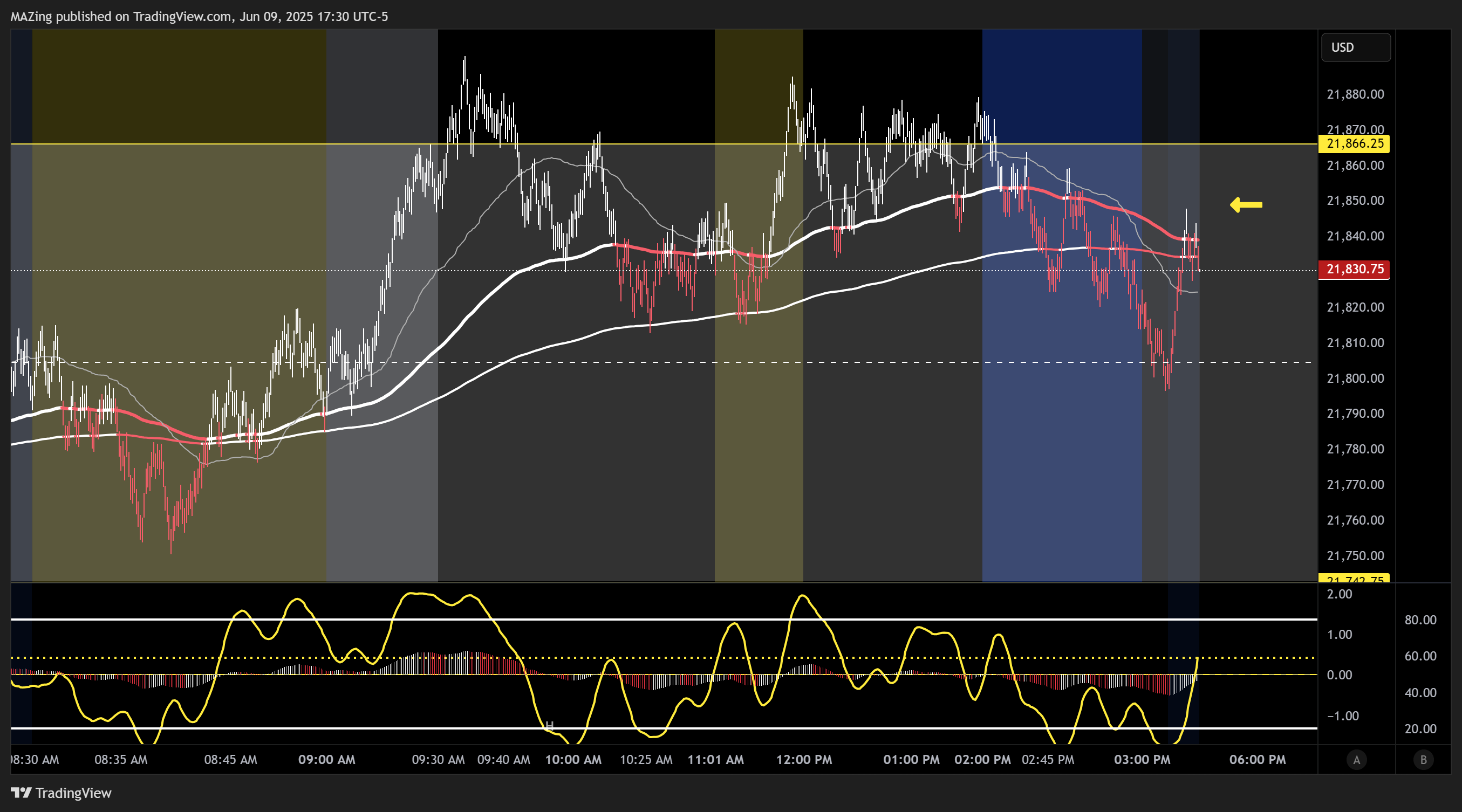Click the 10:00 AM time label

pyautogui.click(x=573, y=760)
